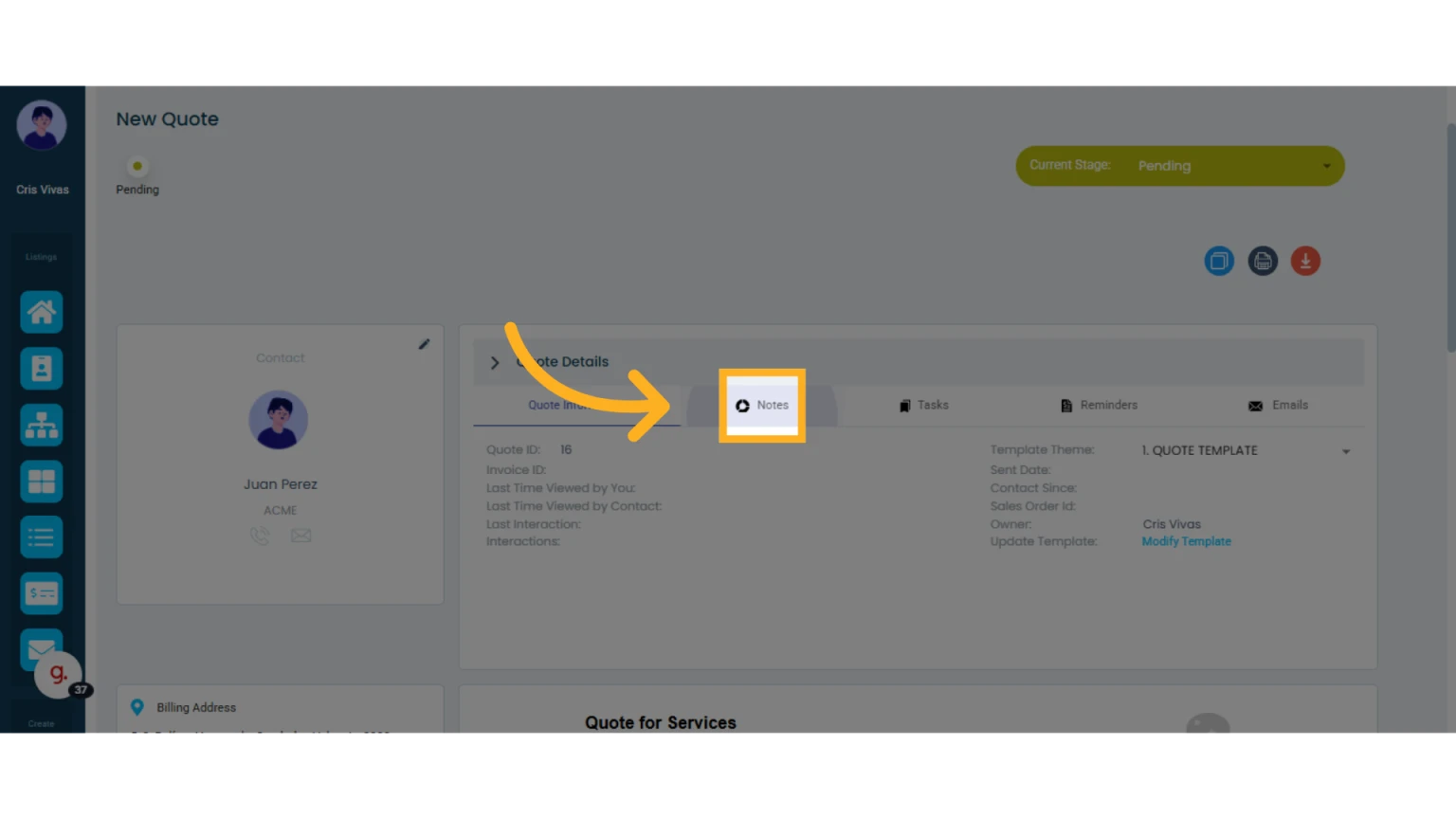Open the Template Theme dropdown
The width and height of the screenshot is (1456, 819).
(x=1246, y=451)
